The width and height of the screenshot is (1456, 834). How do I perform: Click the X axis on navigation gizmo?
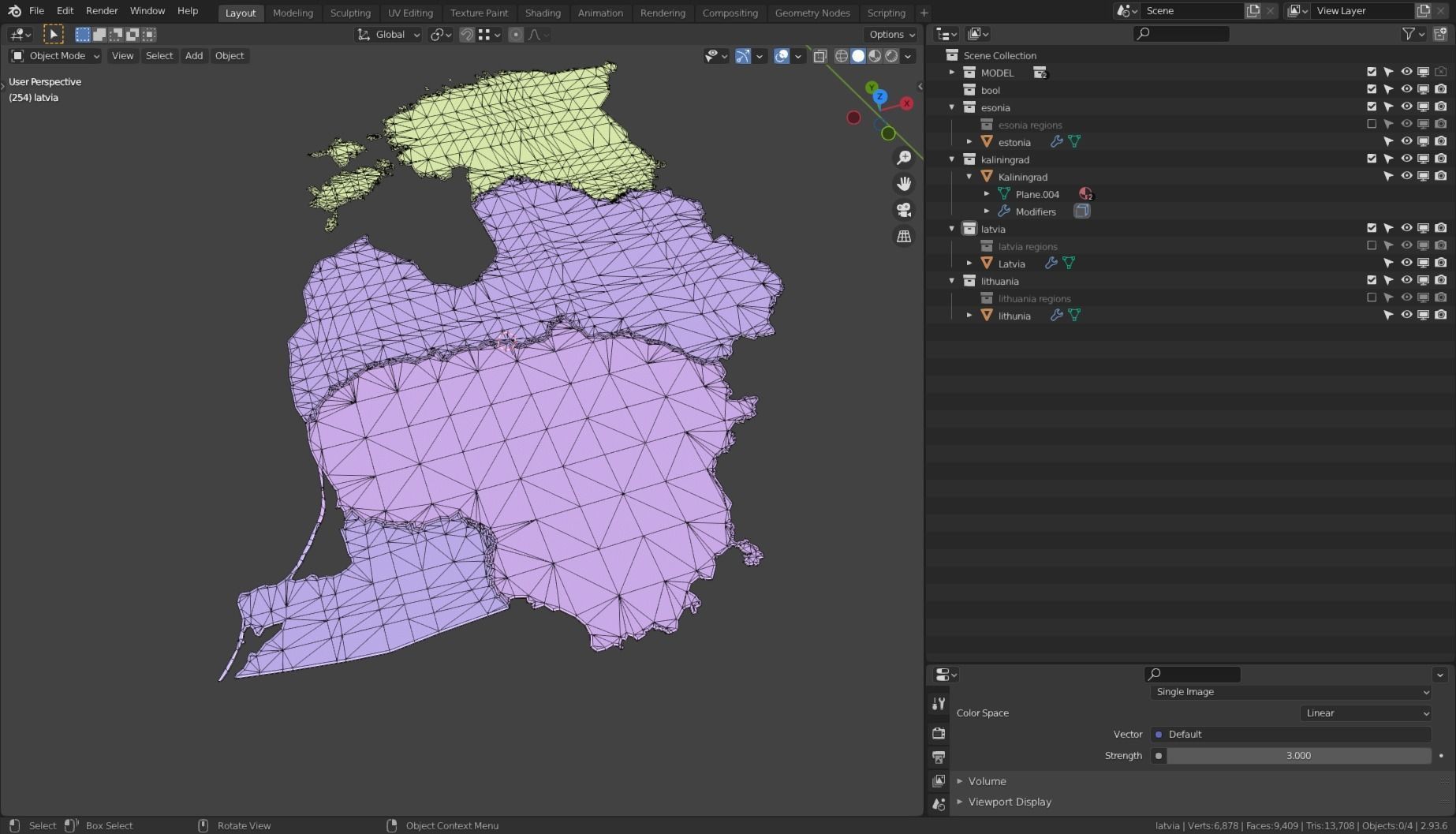(x=907, y=103)
